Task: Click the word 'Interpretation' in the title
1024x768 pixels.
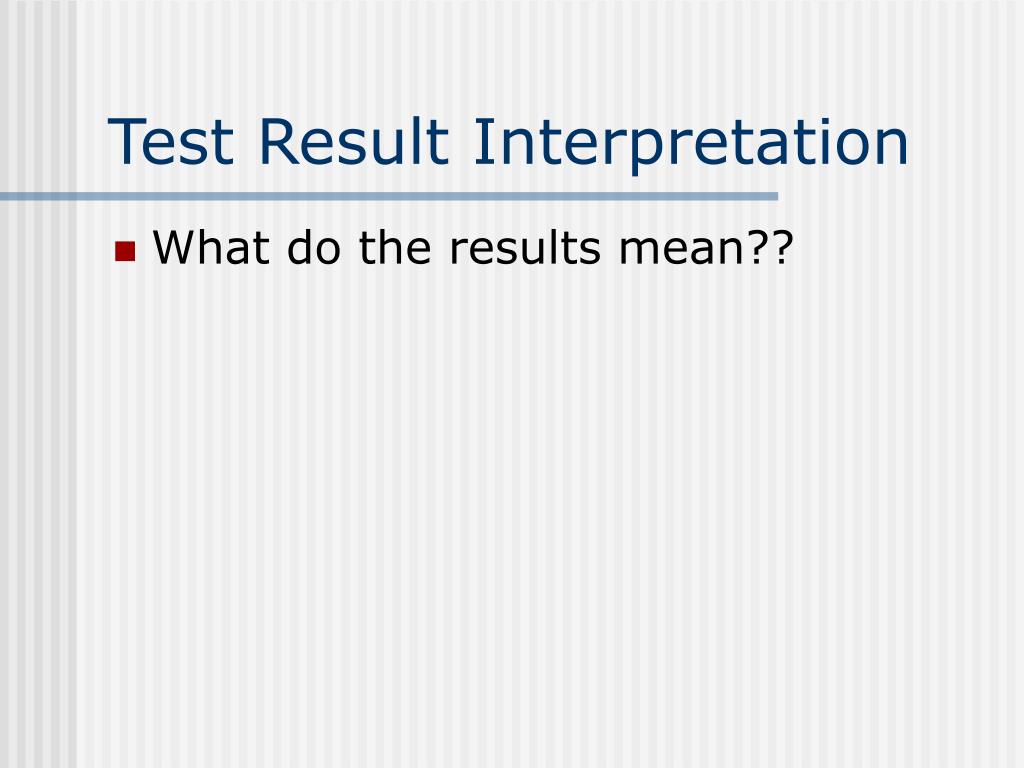Action: coord(691,145)
